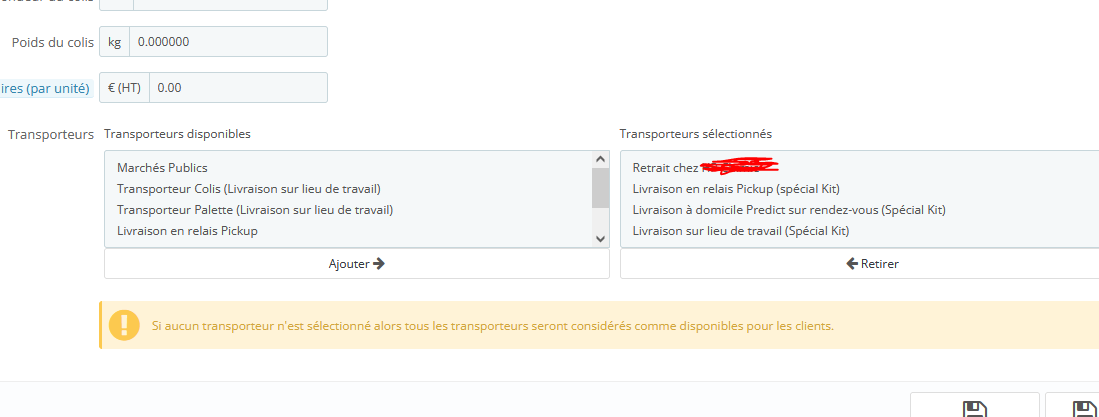Click the left floppy disk save icon
Screen dimensions: 1099x417
[974, 409]
